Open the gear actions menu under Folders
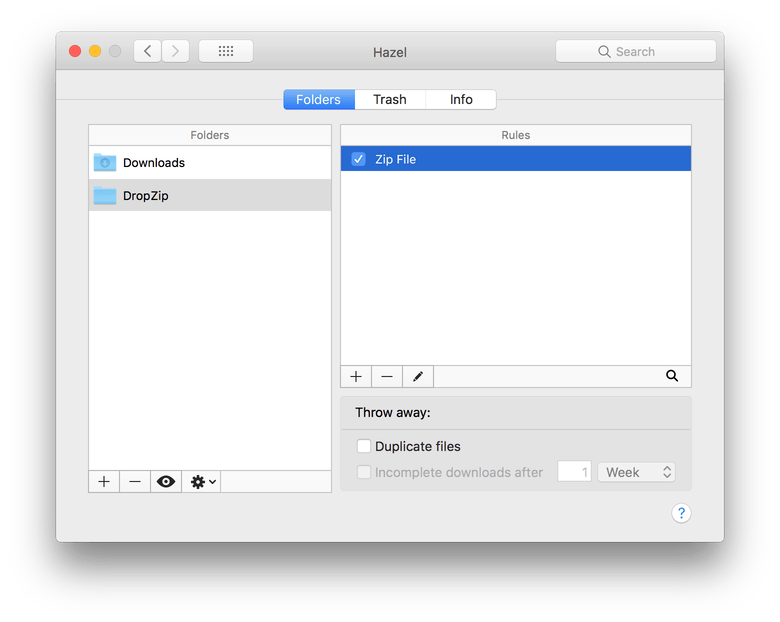The width and height of the screenshot is (780, 622). click(x=201, y=482)
